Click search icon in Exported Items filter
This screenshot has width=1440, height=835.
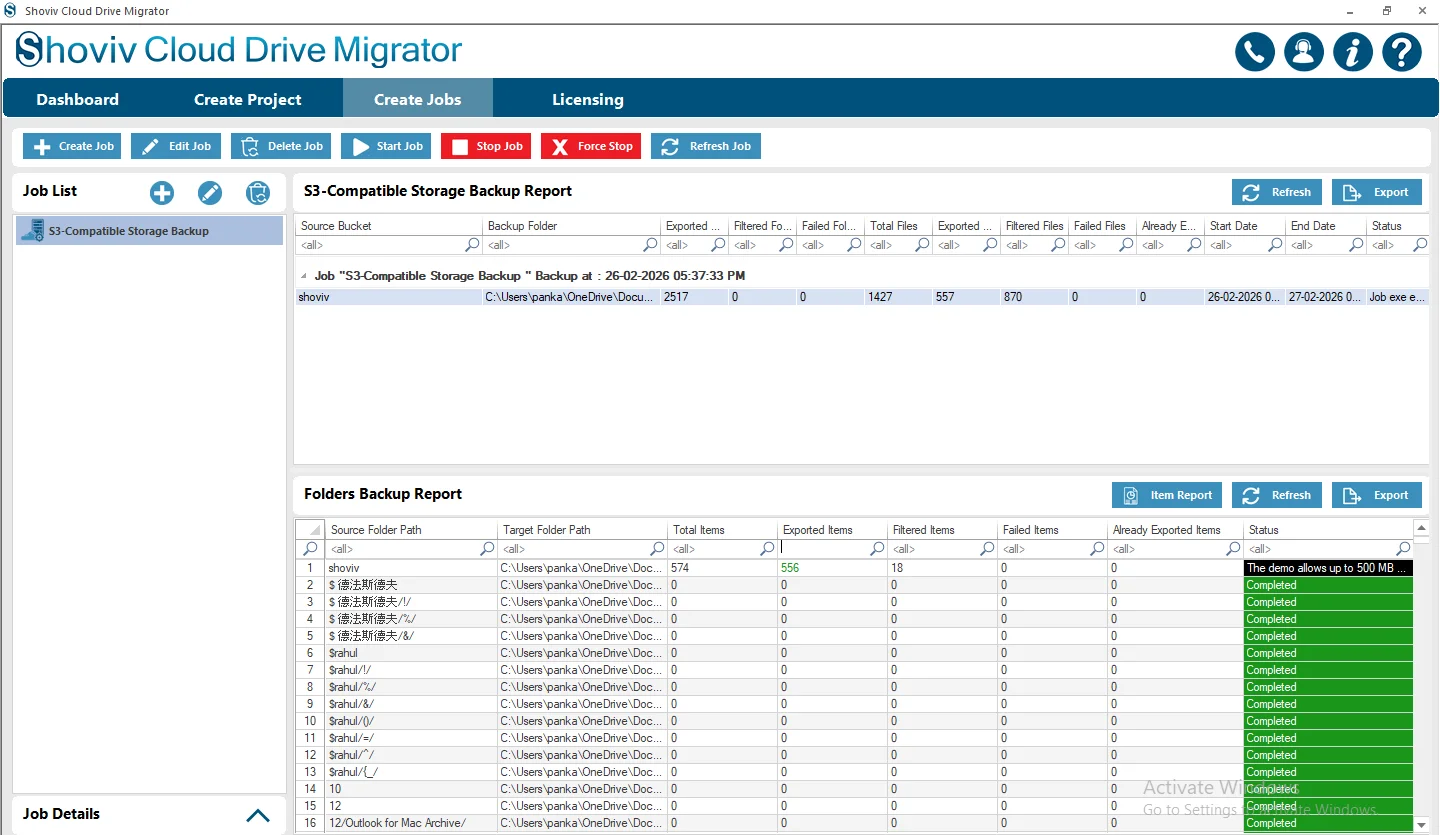[x=877, y=549]
